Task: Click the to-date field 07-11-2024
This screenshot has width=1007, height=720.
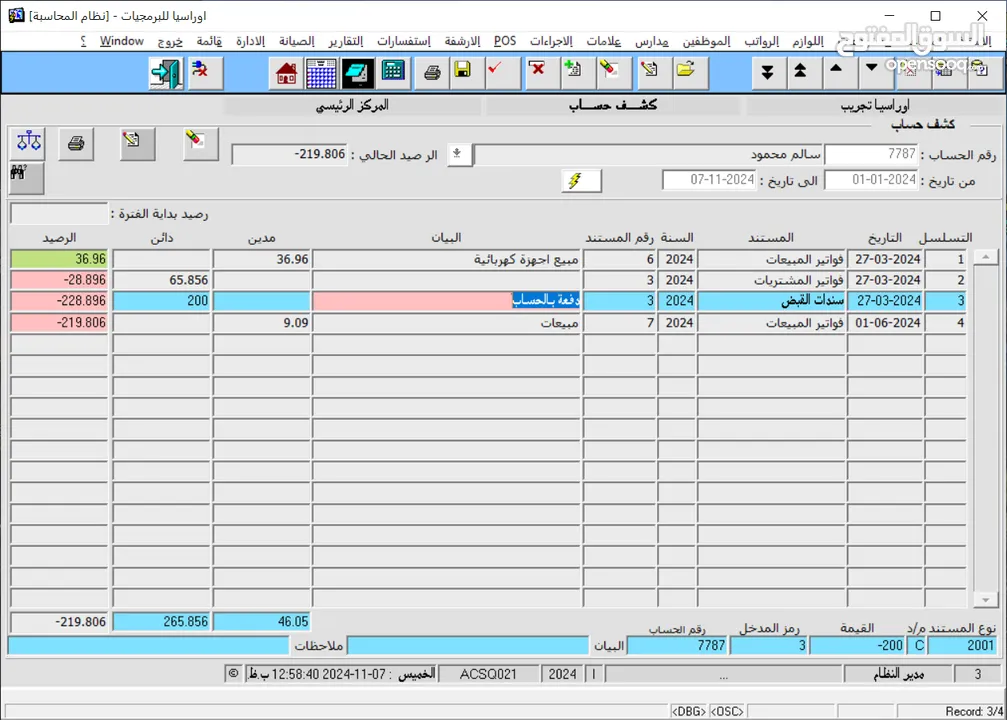Action: click(709, 180)
